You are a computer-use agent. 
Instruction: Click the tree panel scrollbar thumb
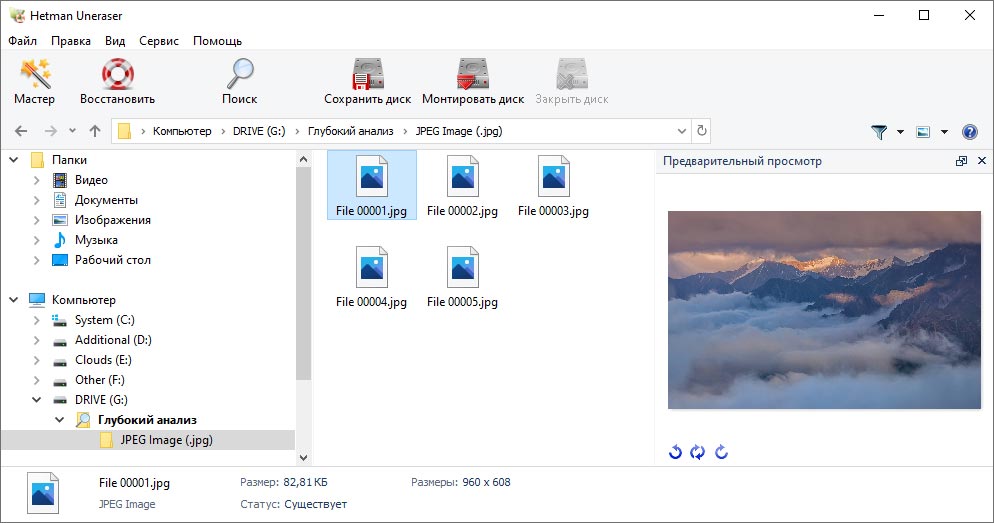point(303,273)
